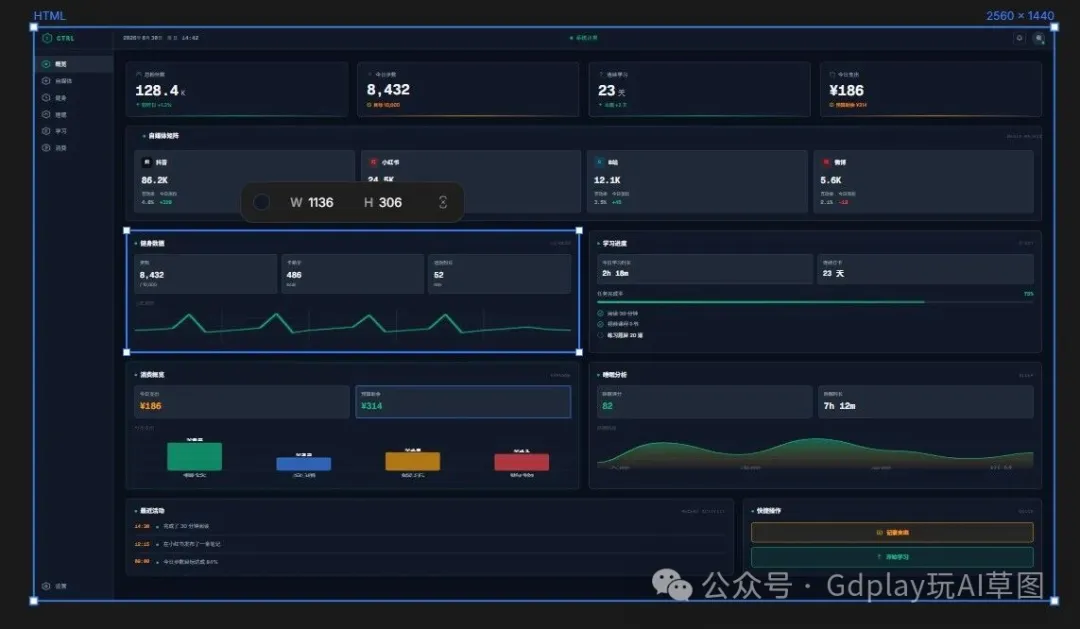Check the unfinished 练习 20 task
This screenshot has width=1080, height=629.
(x=600, y=335)
